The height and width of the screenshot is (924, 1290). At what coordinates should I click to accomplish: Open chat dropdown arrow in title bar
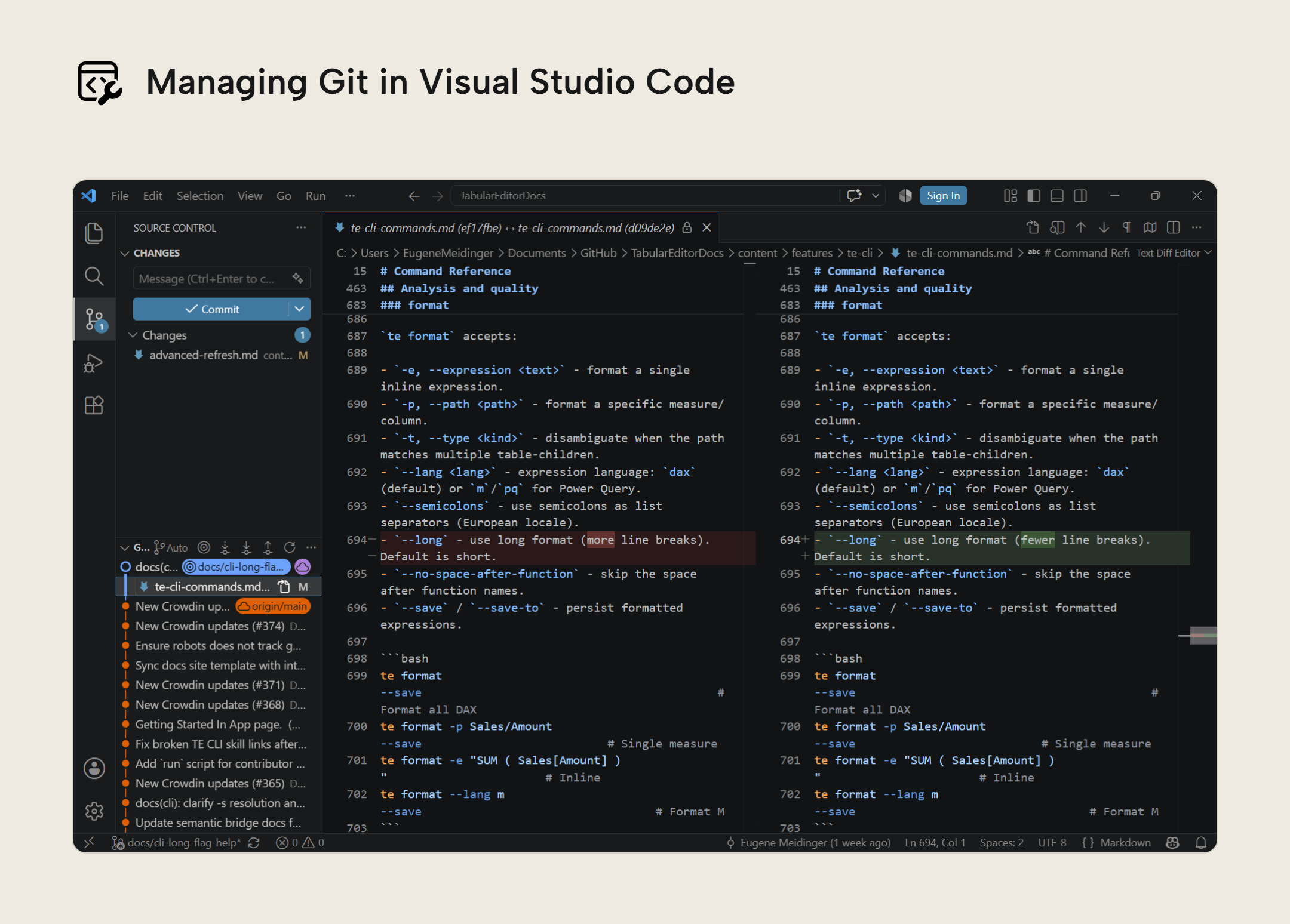876,196
